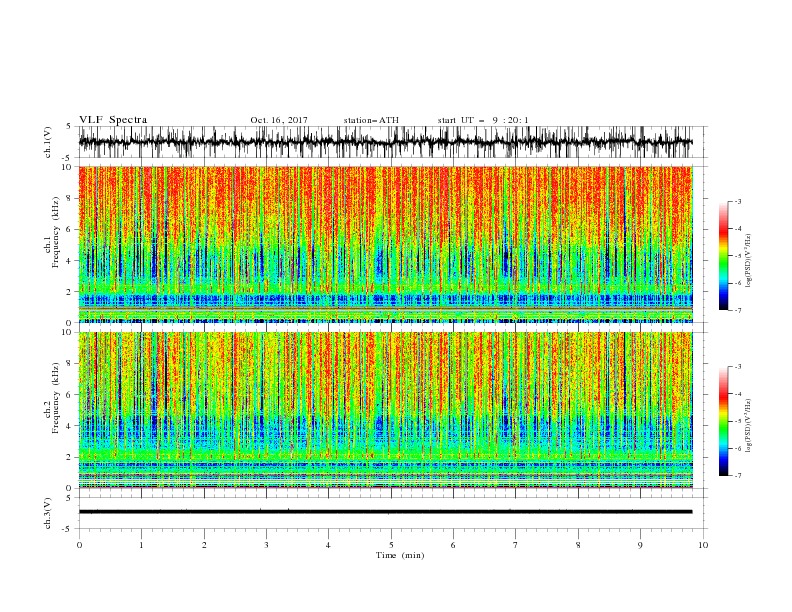Screen dimensions: 792x612
Task: Select the date 'Oct. 16, 2017'
Action: (279, 120)
